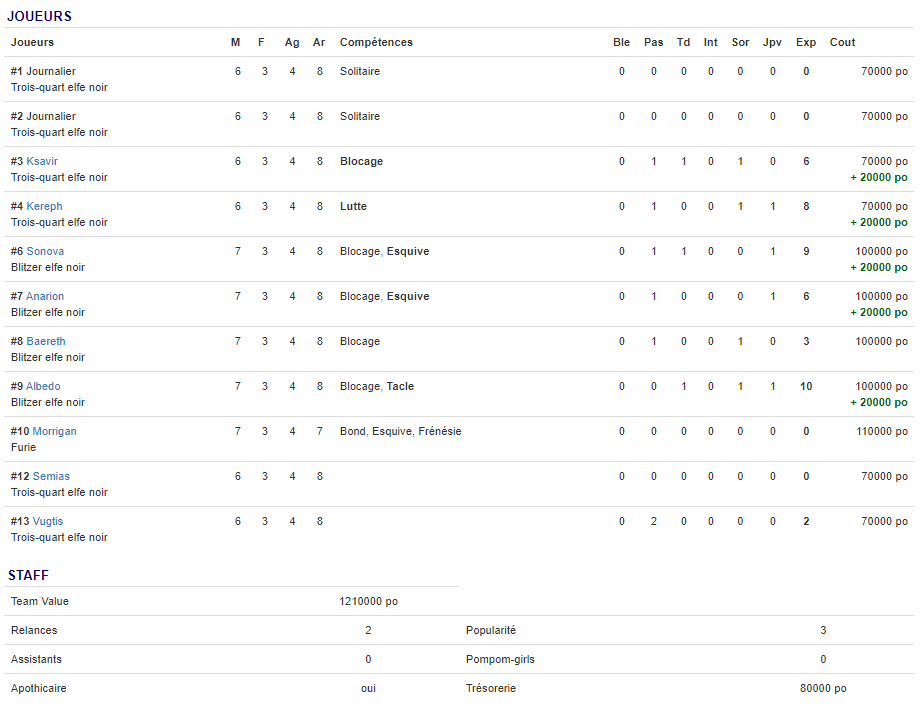This screenshot has height=709, width=922.
Task: Select the Anarion player link
Action: click(x=45, y=296)
